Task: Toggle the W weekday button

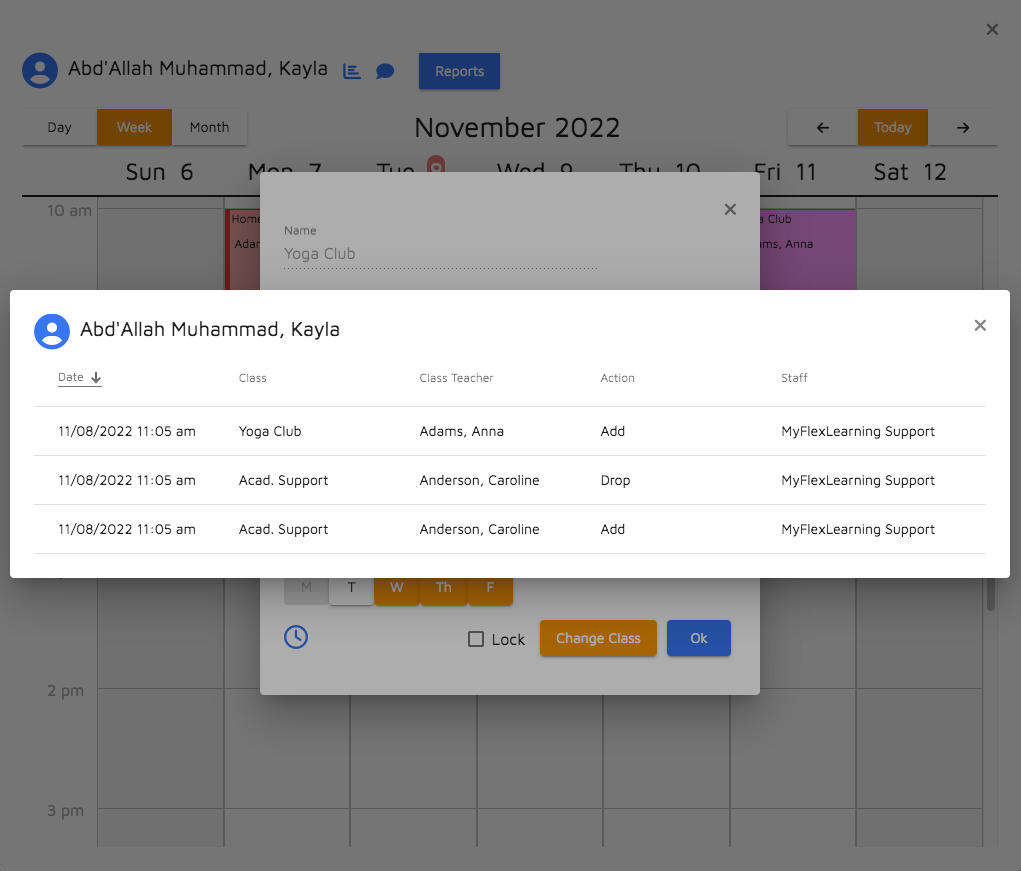Action: point(397,588)
